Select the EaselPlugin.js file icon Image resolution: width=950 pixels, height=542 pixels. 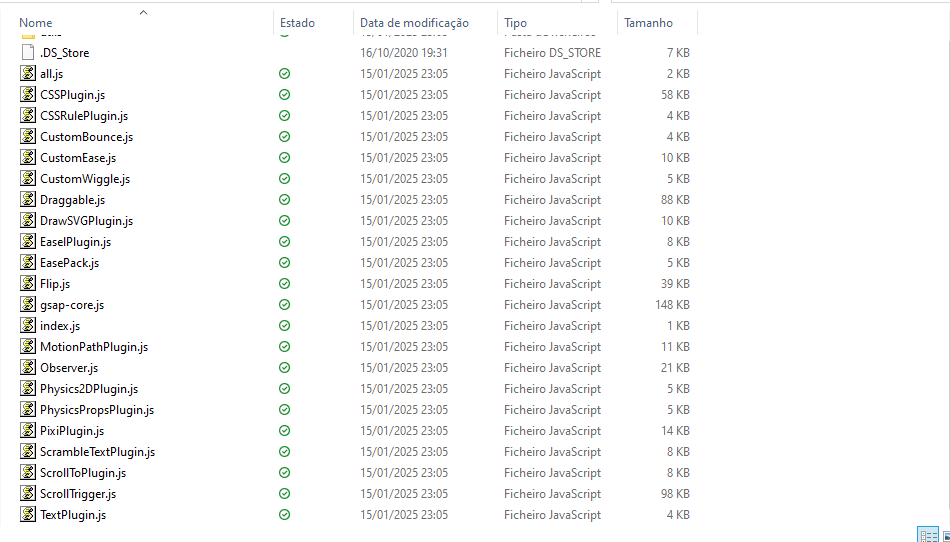[x=28, y=242]
